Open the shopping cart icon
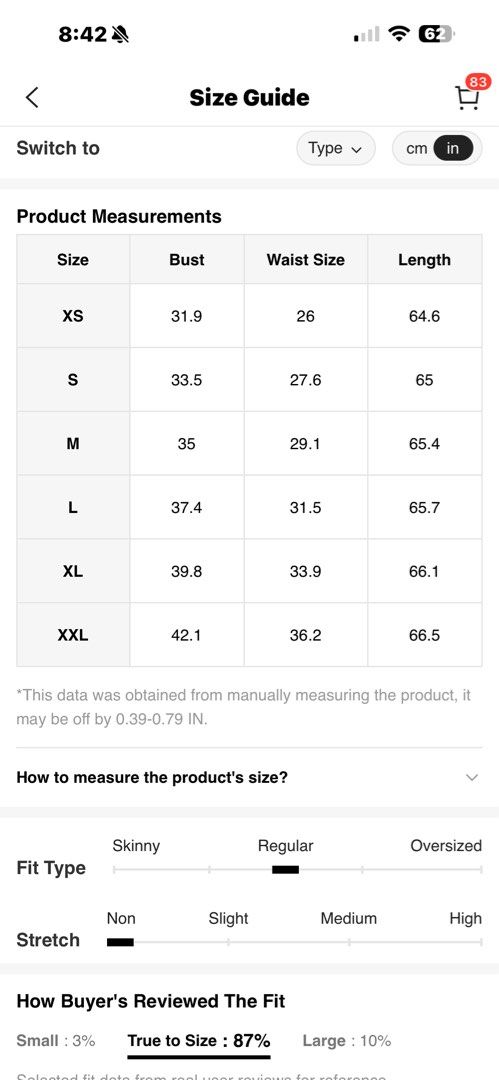This screenshot has height=1080, width=499. pyautogui.click(x=467, y=98)
